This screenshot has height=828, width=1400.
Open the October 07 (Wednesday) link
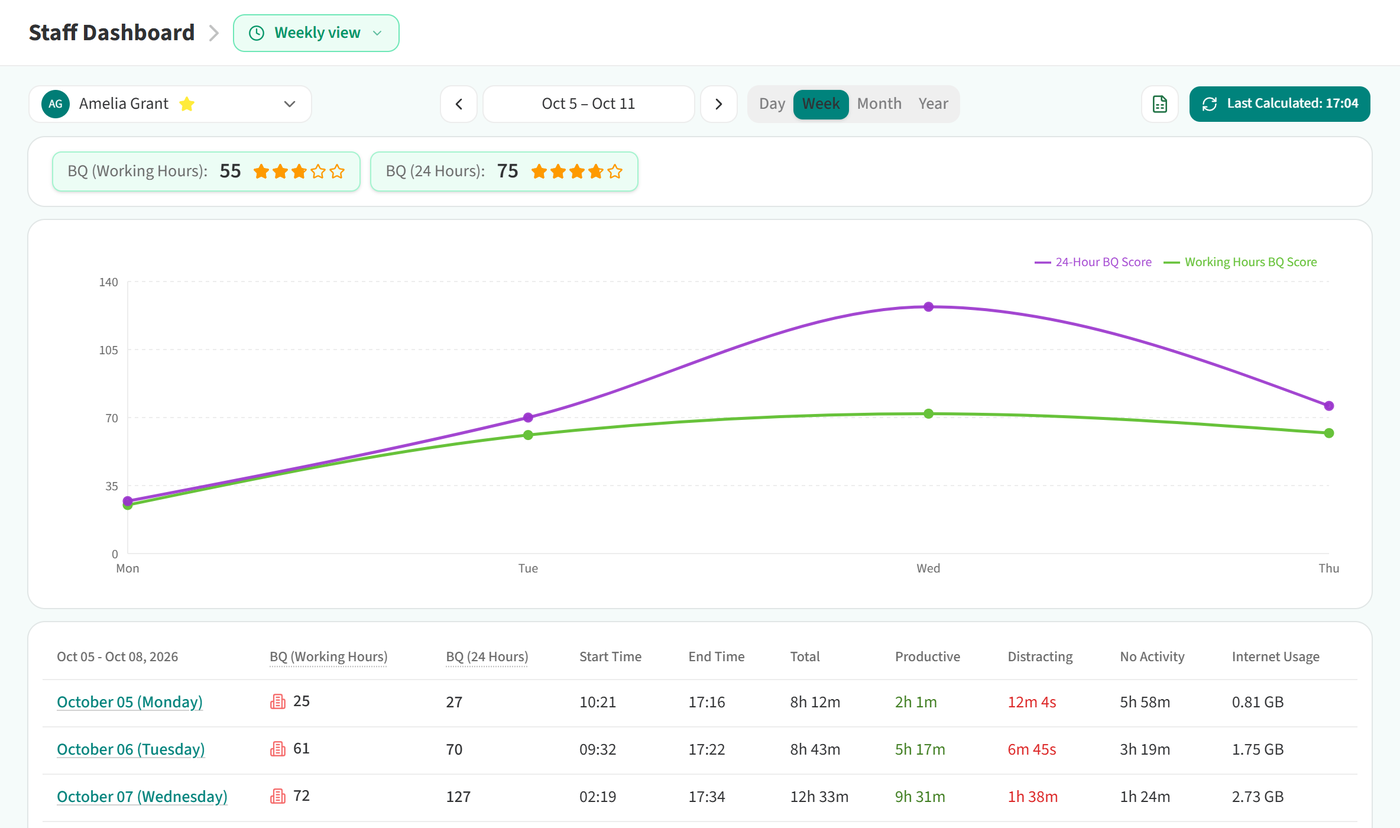pyautogui.click(x=142, y=797)
